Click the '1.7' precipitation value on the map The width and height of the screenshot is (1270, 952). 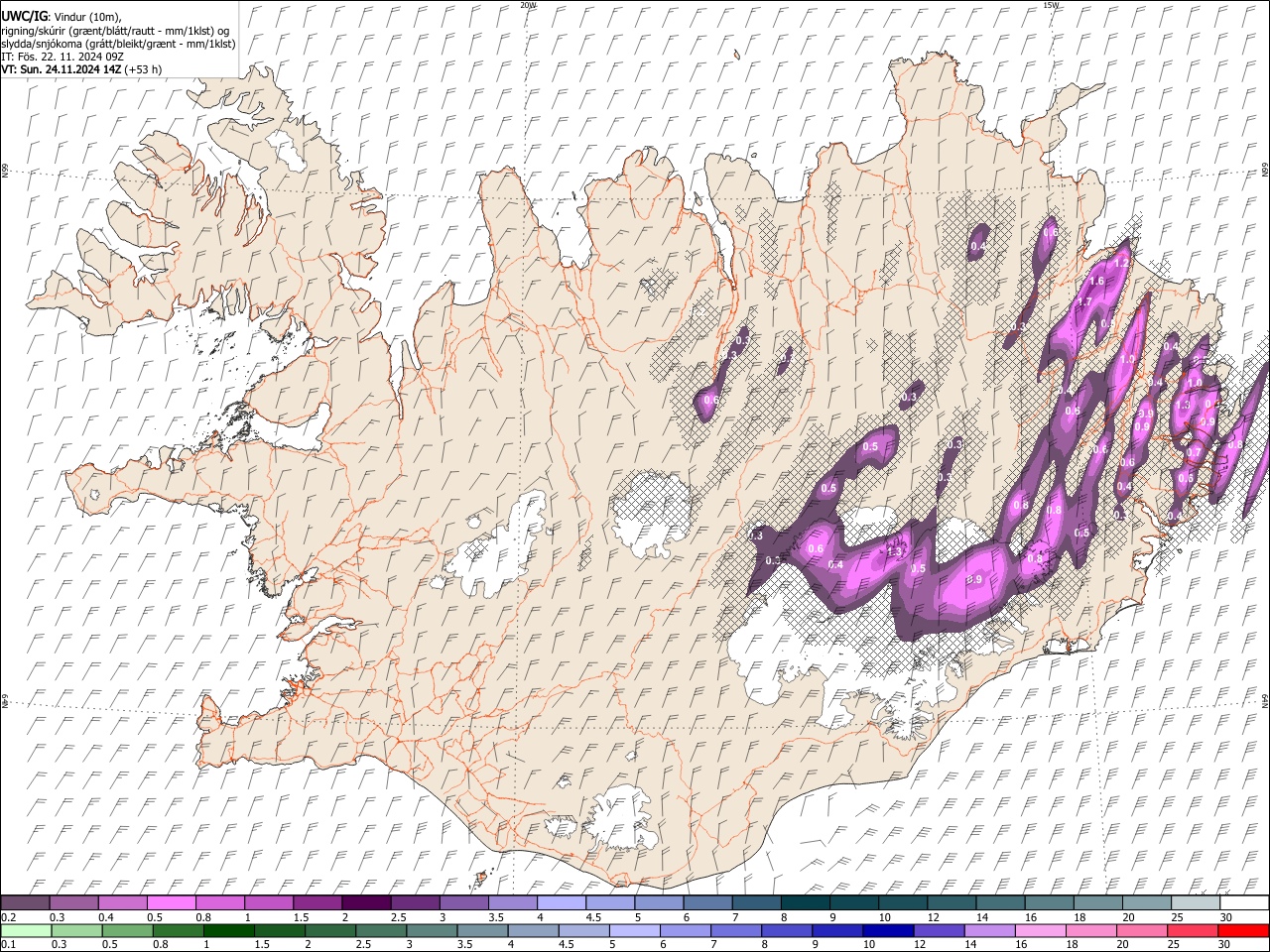coord(1084,301)
